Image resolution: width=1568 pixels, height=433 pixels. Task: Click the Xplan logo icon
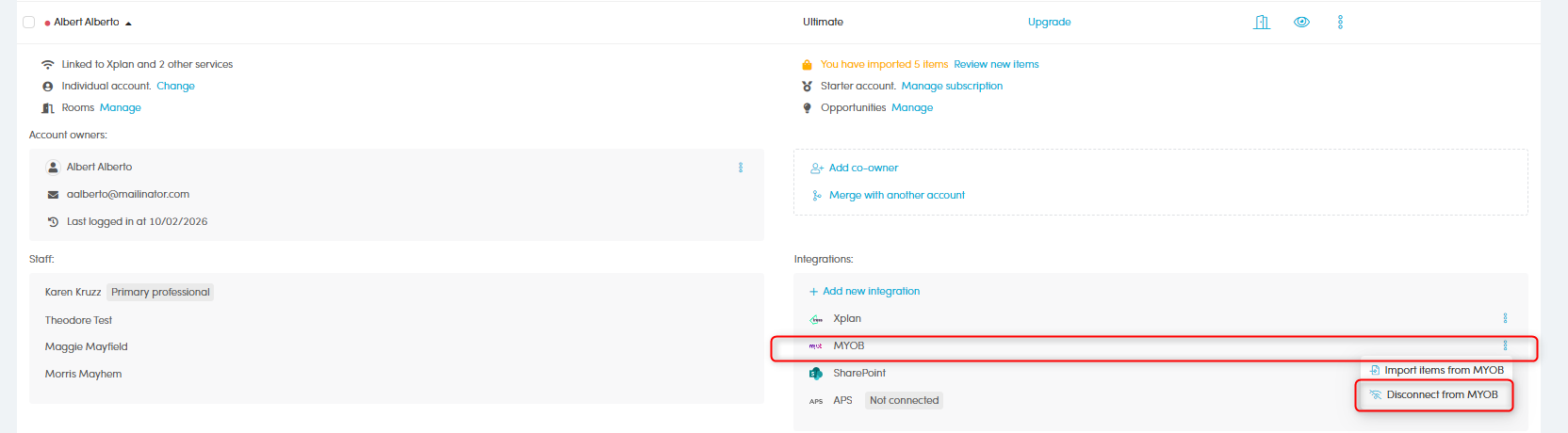816,319
